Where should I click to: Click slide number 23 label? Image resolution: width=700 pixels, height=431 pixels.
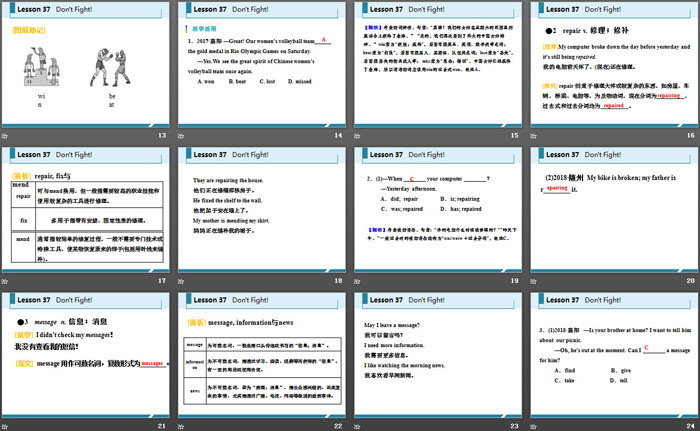coord(515,426)
